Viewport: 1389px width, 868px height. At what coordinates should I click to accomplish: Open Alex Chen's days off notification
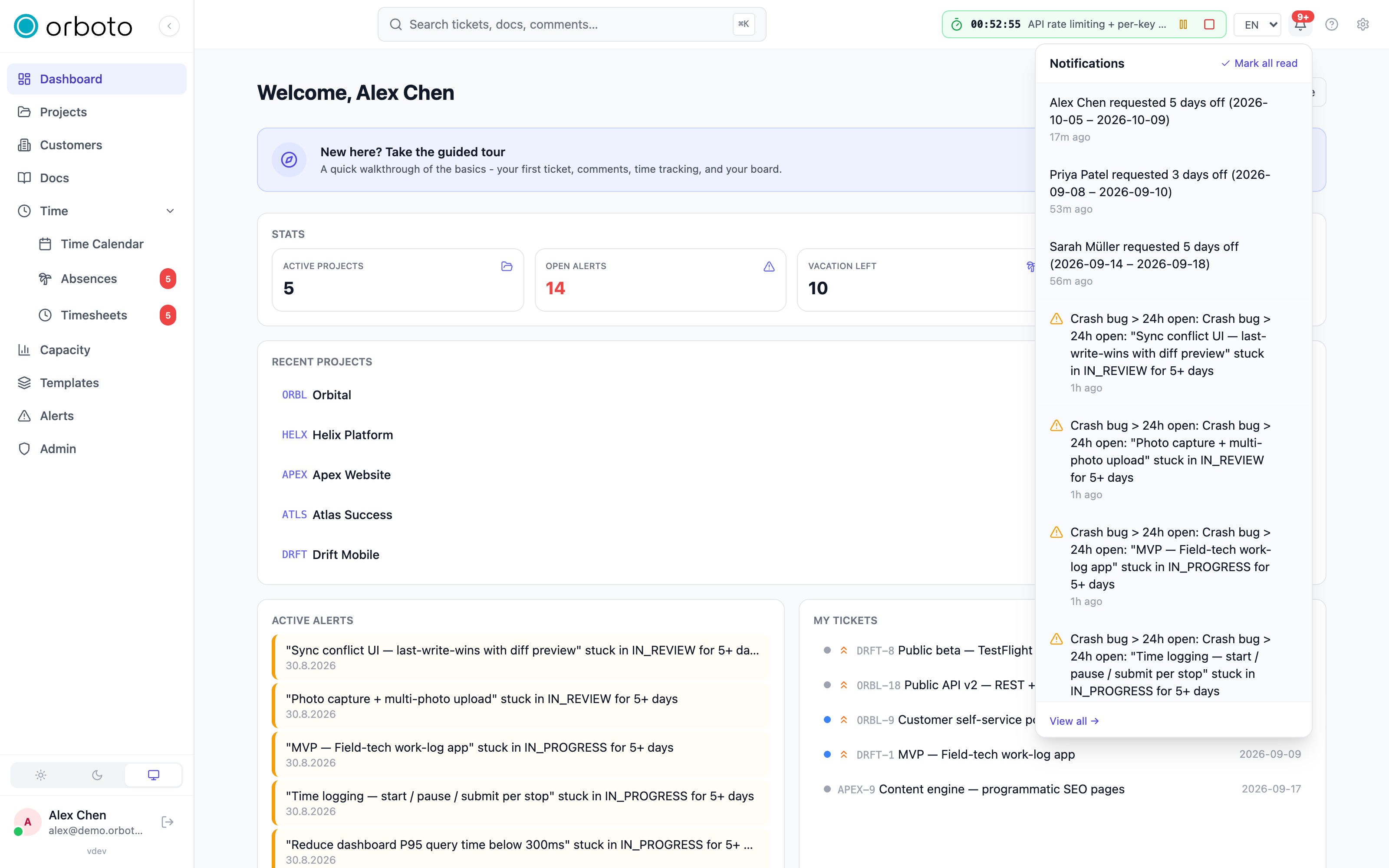[1173, 119]
